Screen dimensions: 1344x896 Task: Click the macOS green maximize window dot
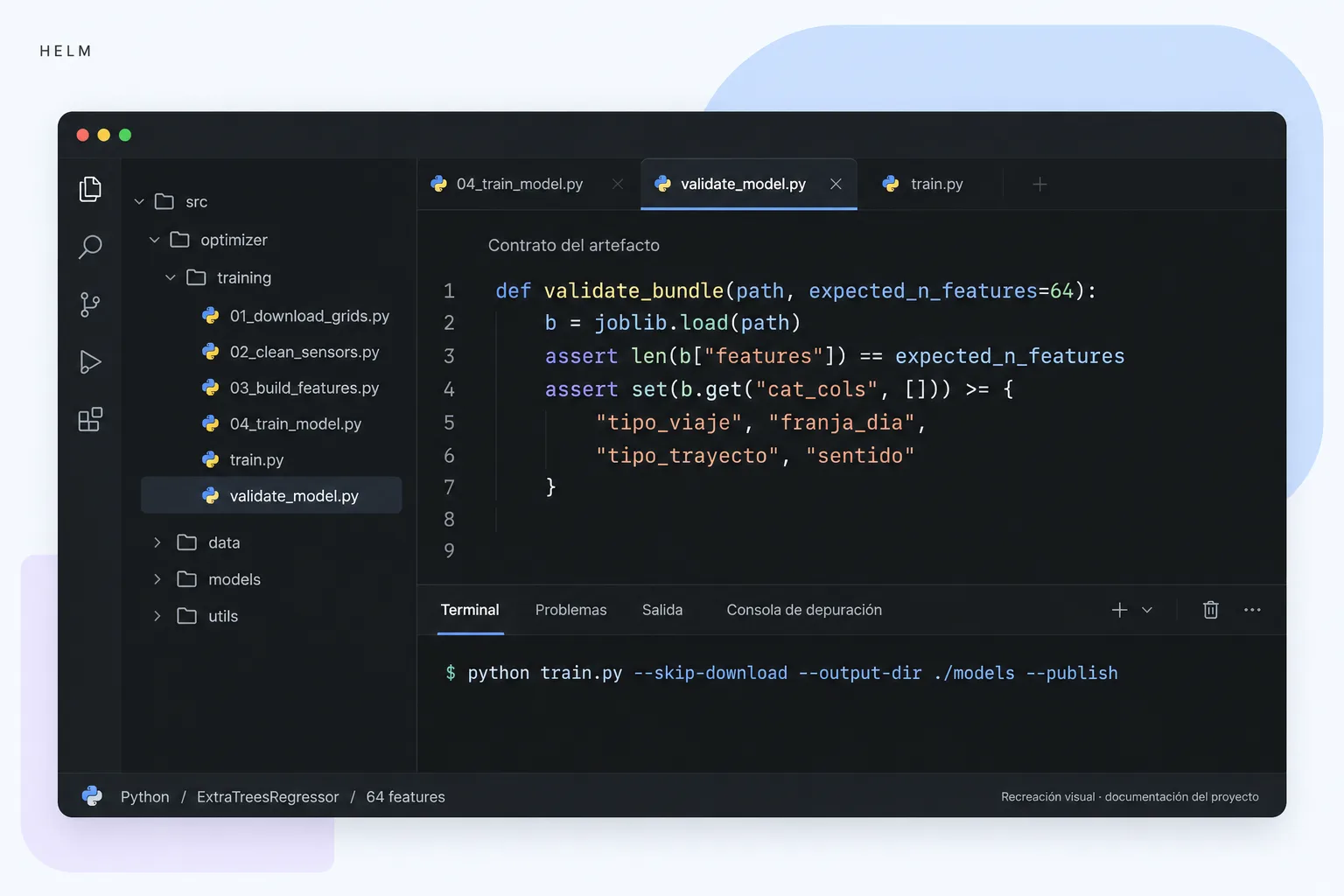125,135
